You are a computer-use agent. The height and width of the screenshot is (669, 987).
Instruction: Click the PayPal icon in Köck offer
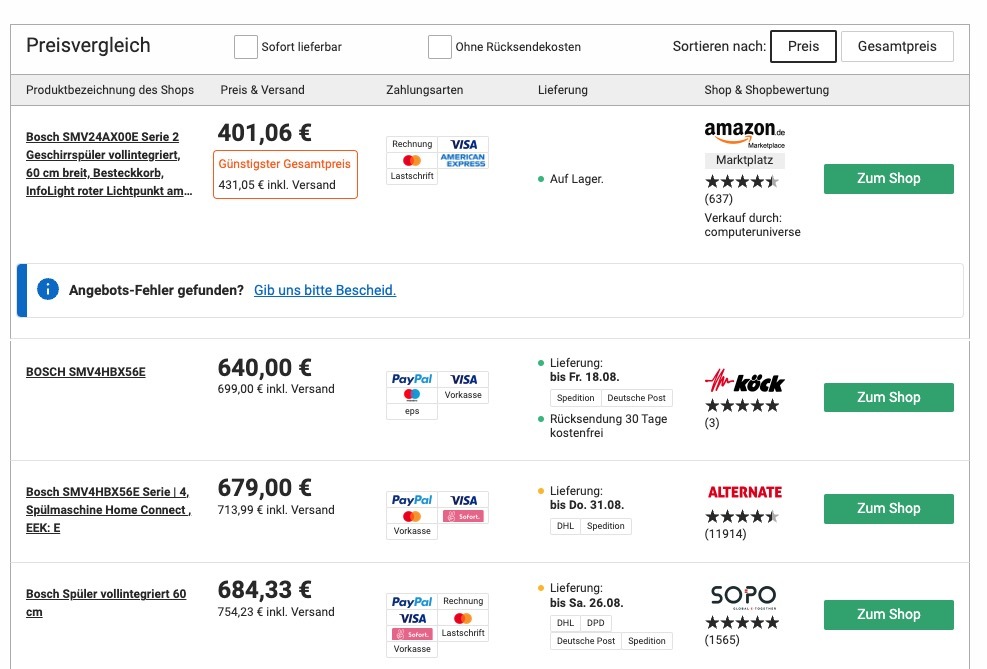[x=412, y=379]
